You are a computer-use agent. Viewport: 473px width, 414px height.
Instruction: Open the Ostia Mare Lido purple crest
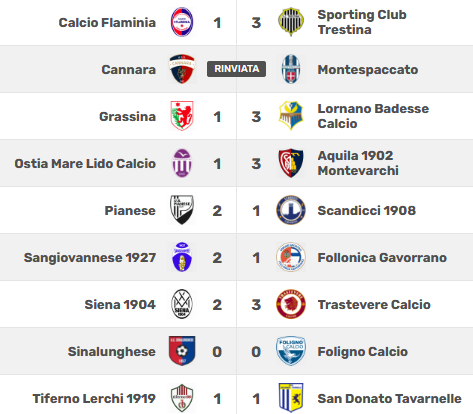pos(182,163)
